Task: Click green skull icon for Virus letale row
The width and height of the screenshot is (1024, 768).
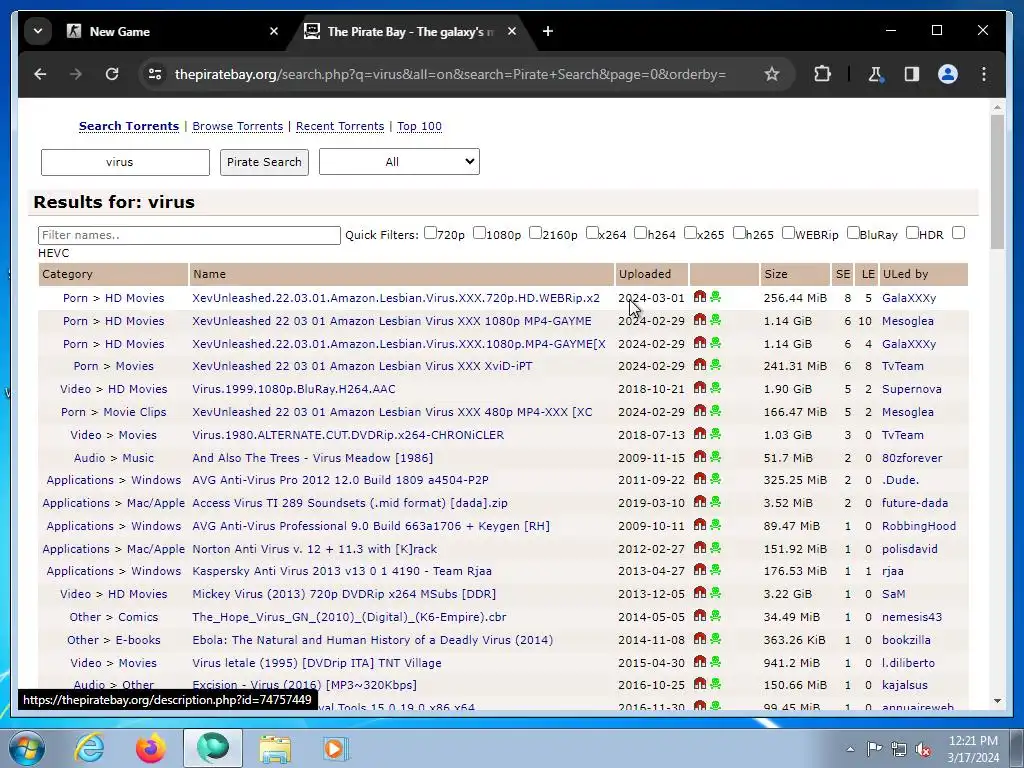Action: pyautogui.click(x=716, y=662)
